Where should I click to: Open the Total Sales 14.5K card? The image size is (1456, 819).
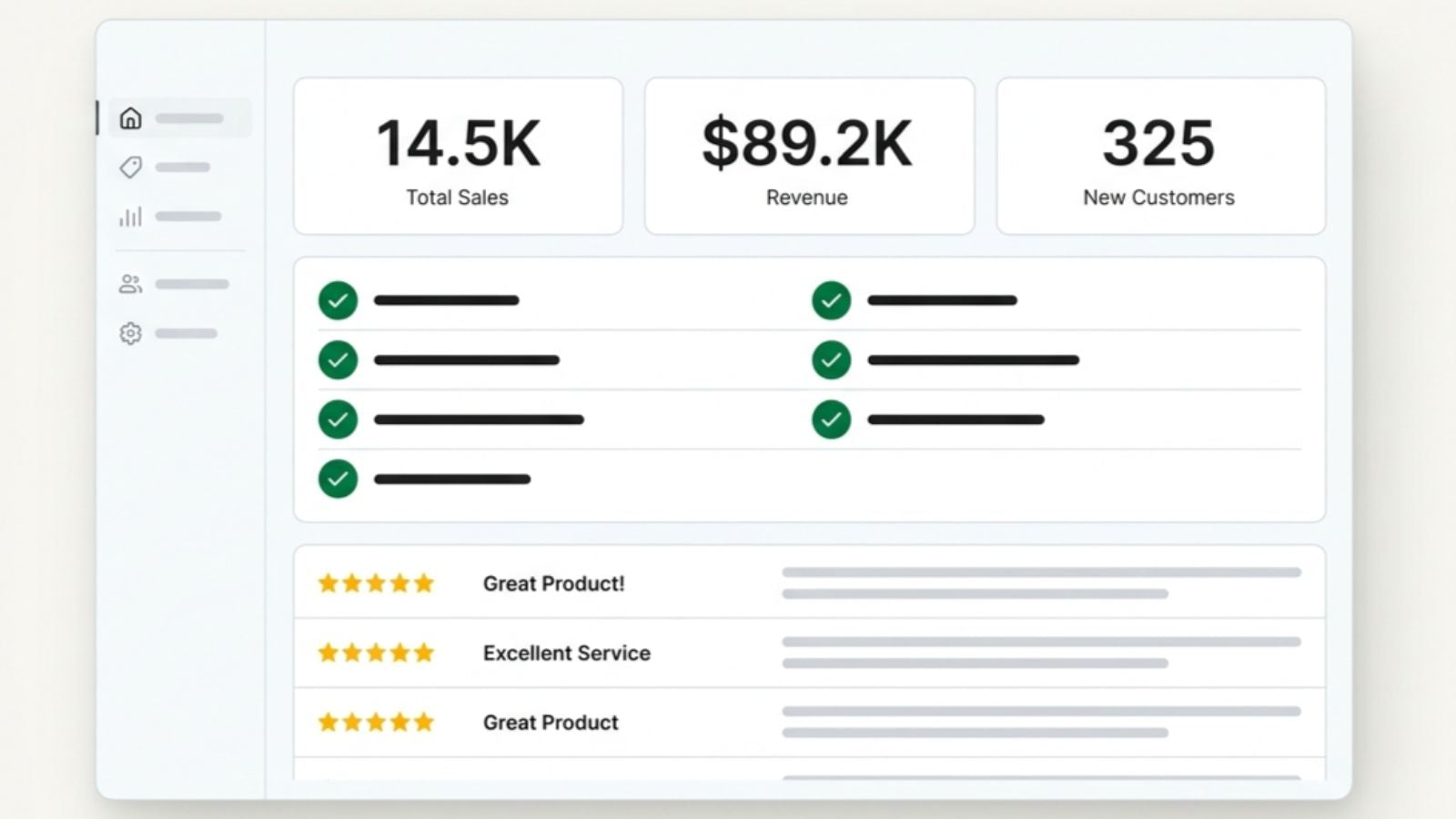(458, 156)
